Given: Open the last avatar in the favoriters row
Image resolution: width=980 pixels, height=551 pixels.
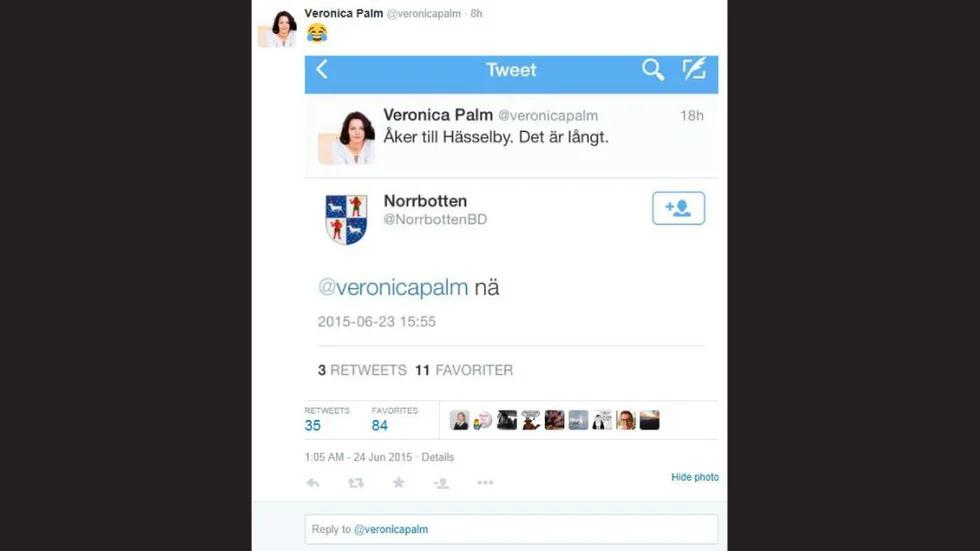Looking at the screenshot, I should (649, 420).
